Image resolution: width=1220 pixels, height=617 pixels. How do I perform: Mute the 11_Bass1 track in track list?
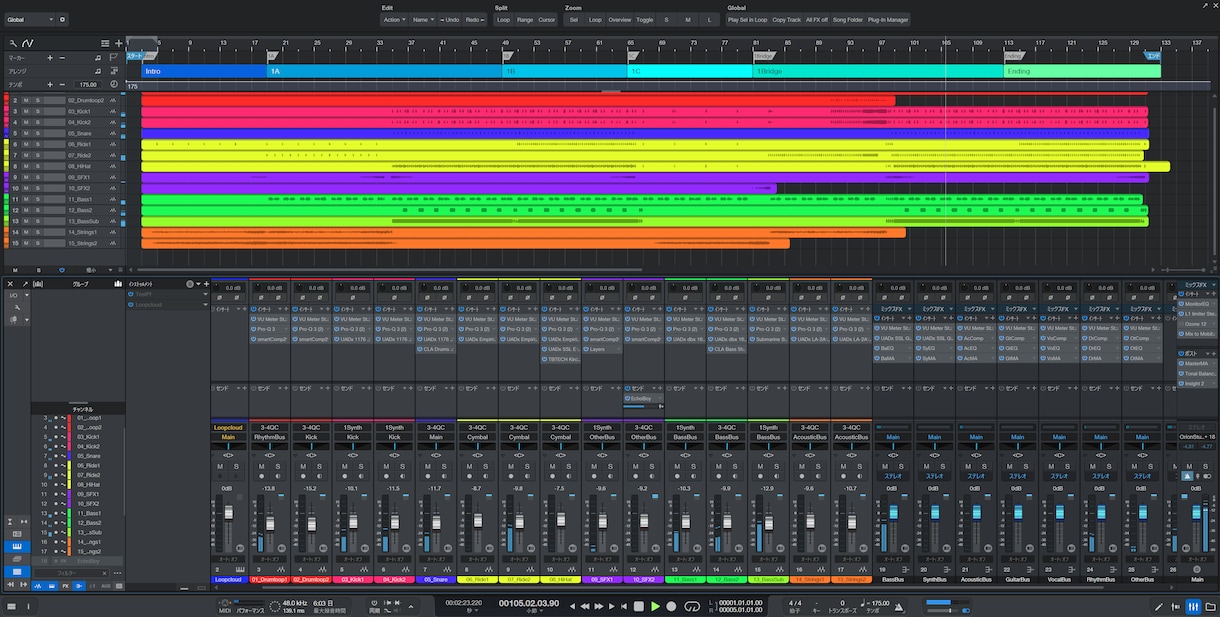tap(27, 199)
